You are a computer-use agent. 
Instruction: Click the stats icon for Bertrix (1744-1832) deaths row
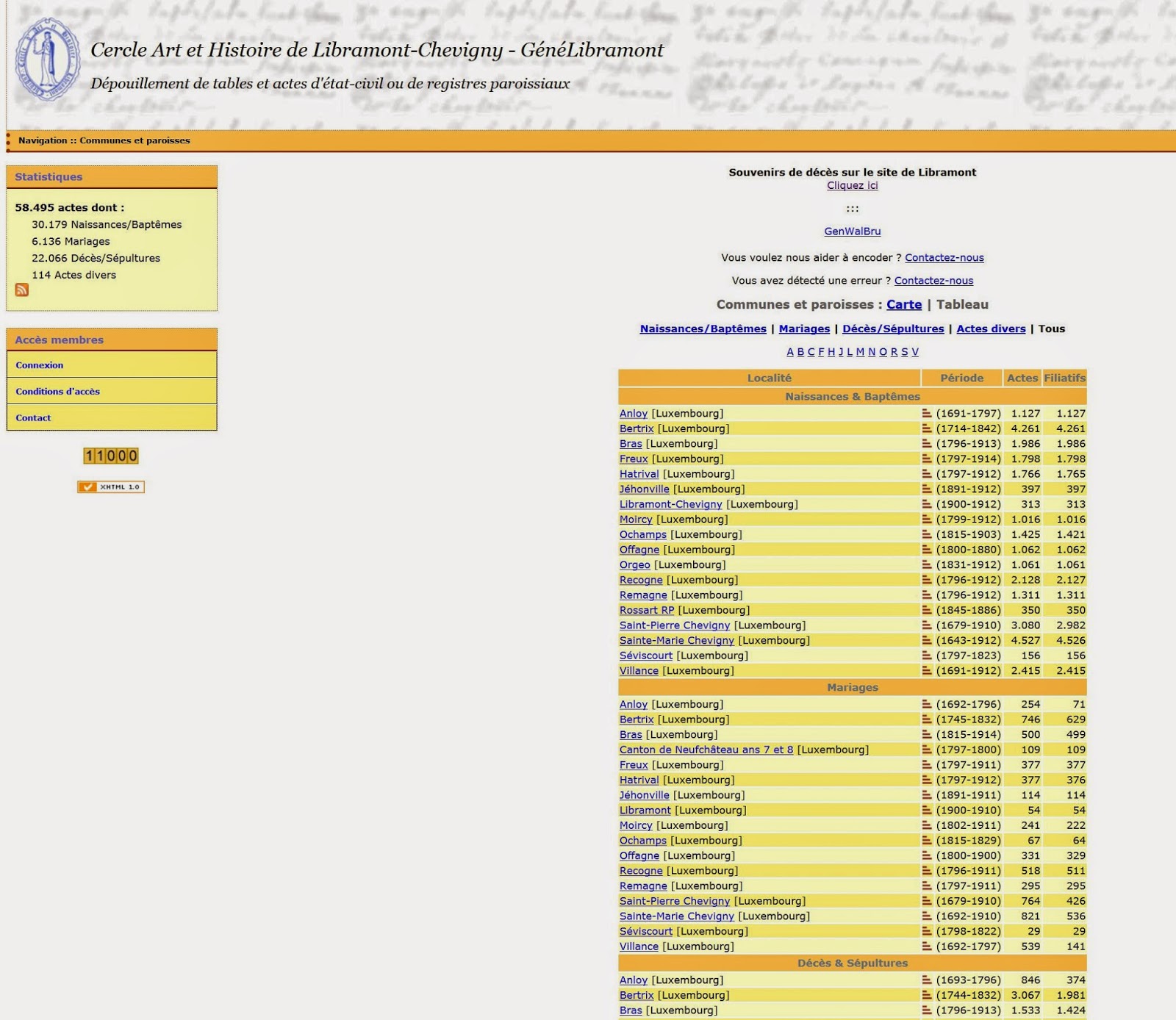coord(926,995)
